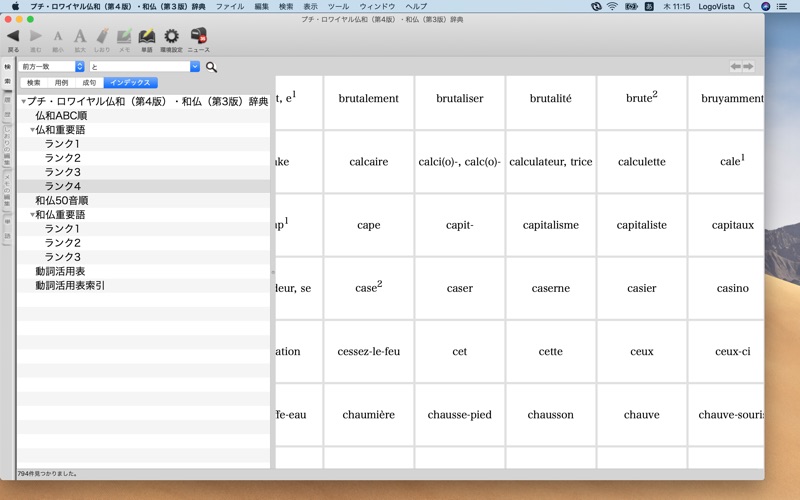Open the entry cell calcaire
Viewport: 800px width, 500px height.
(368, 162)
